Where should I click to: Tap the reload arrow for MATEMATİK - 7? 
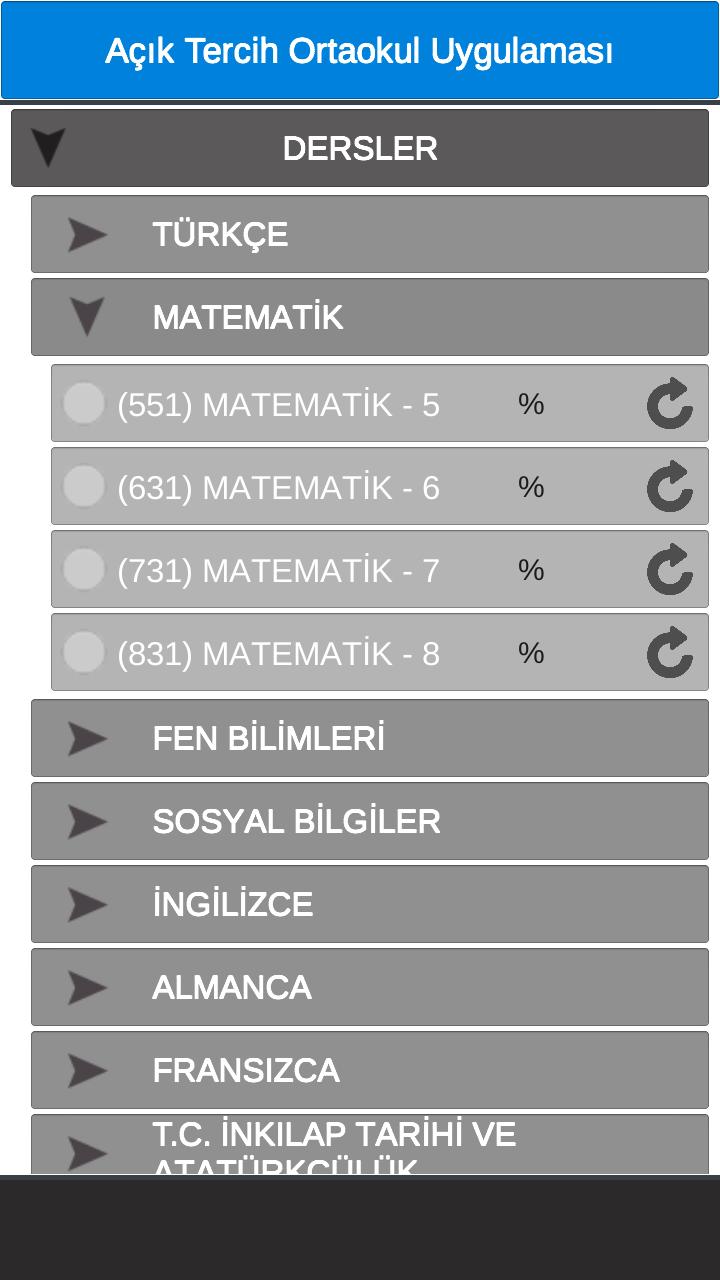(x=669, y=569)
